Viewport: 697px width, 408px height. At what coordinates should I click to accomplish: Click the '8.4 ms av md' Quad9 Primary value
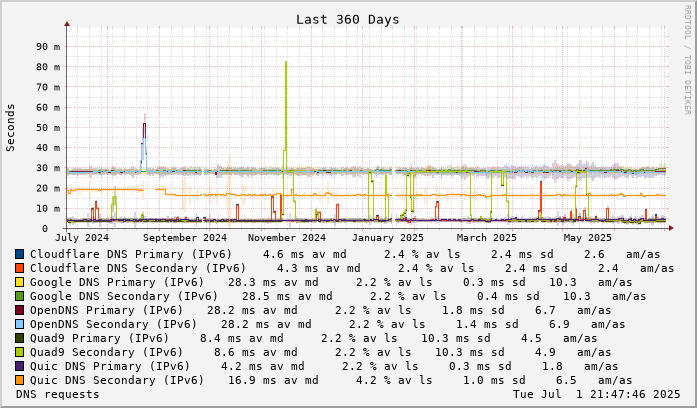click(x=242, y=338)
